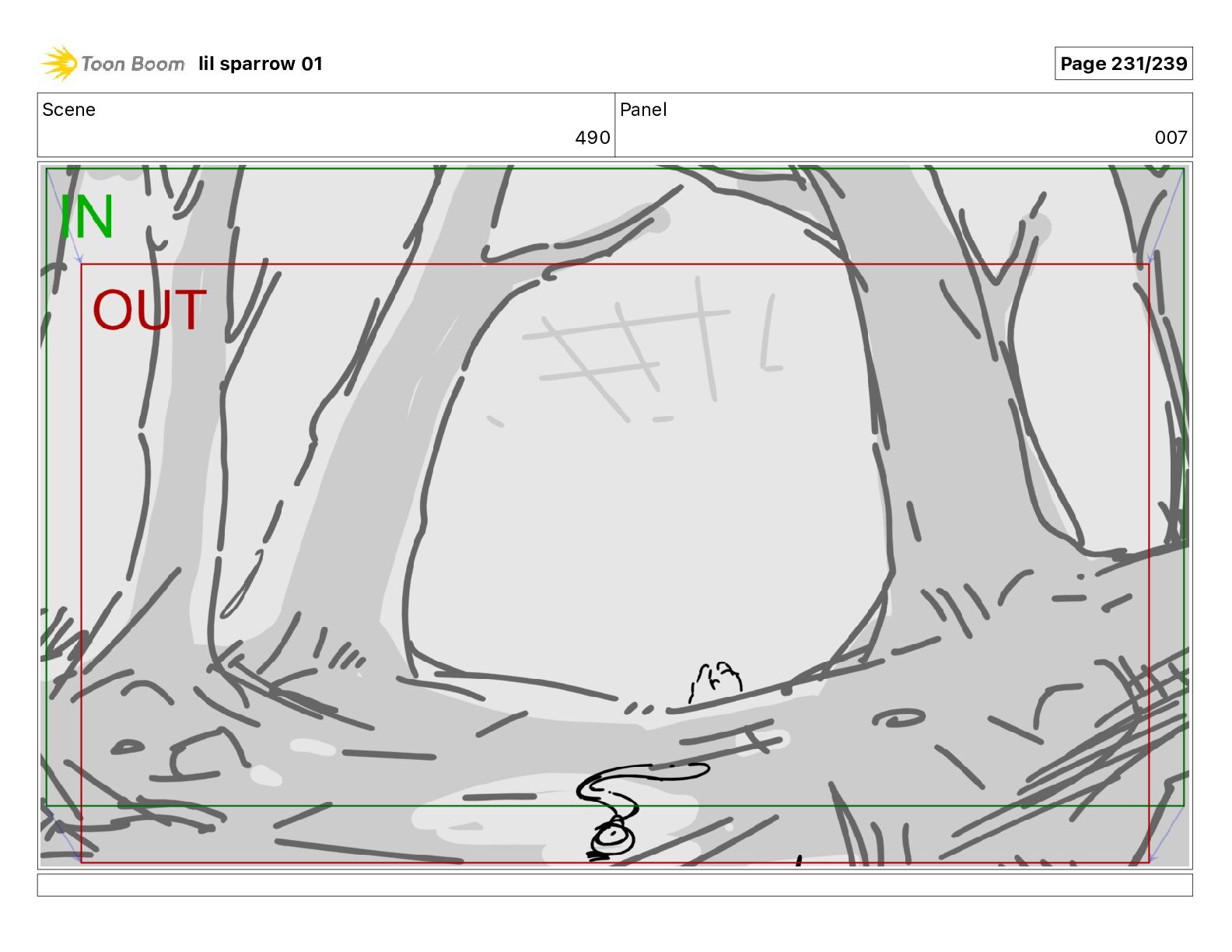This screenshot has height=952, width=1232.
Task: Click the empty notes field below the panel
Action: [x=614, y=885]
